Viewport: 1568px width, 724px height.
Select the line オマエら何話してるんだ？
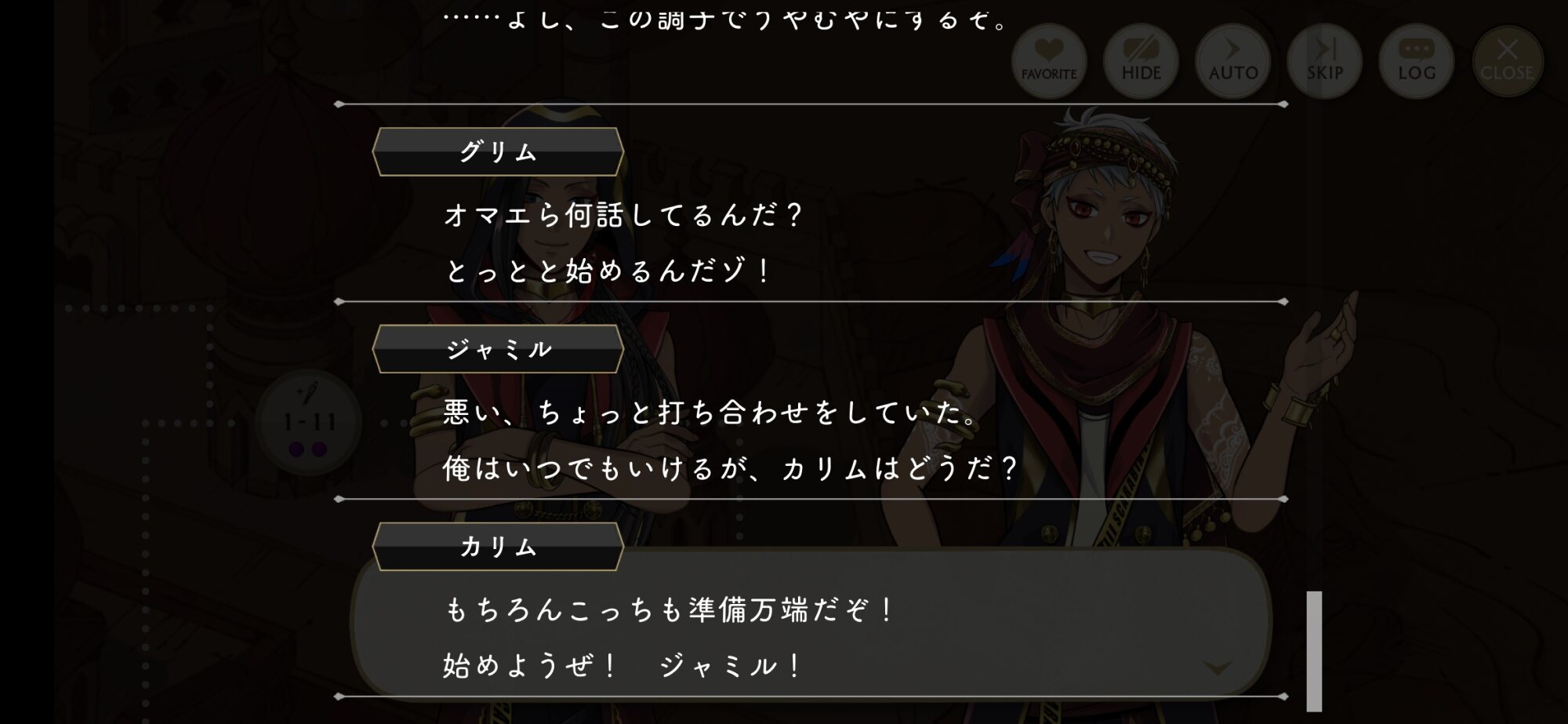click(x=623, y=215)
